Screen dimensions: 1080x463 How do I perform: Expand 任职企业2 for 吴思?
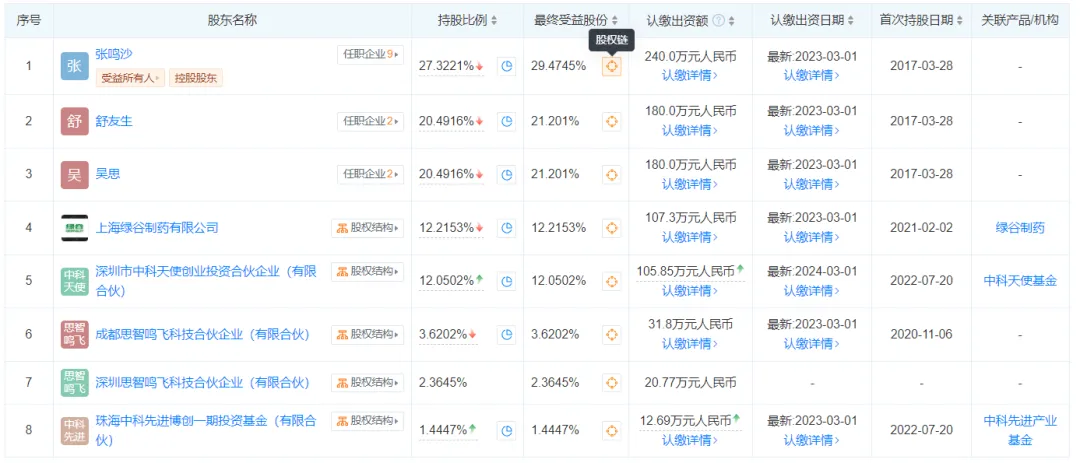coord(371,174)
